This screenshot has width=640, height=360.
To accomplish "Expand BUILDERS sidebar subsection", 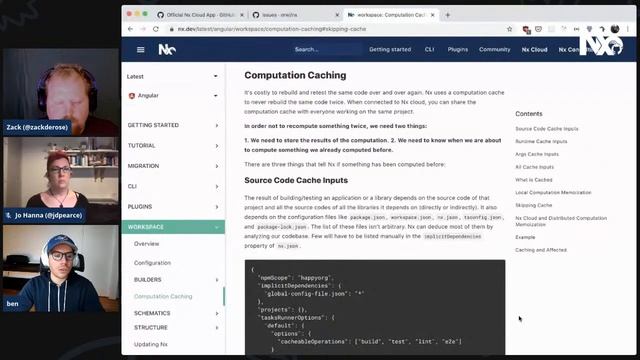I will coord(176,280).
